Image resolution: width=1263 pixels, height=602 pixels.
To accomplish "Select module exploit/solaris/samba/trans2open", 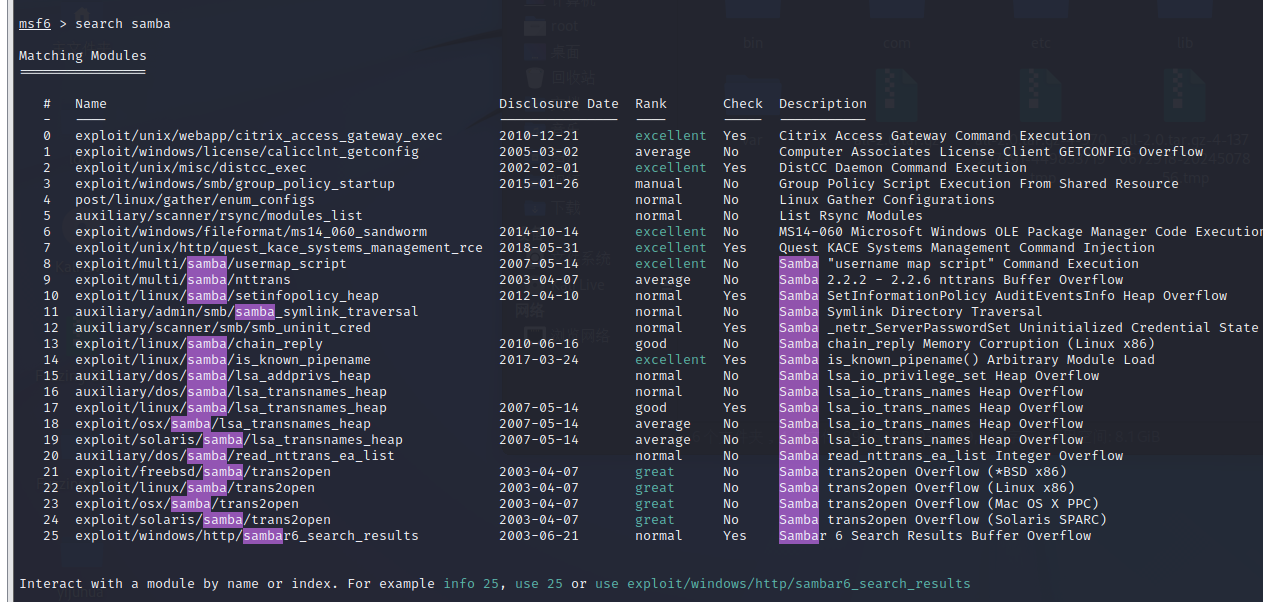I will 203,519.
